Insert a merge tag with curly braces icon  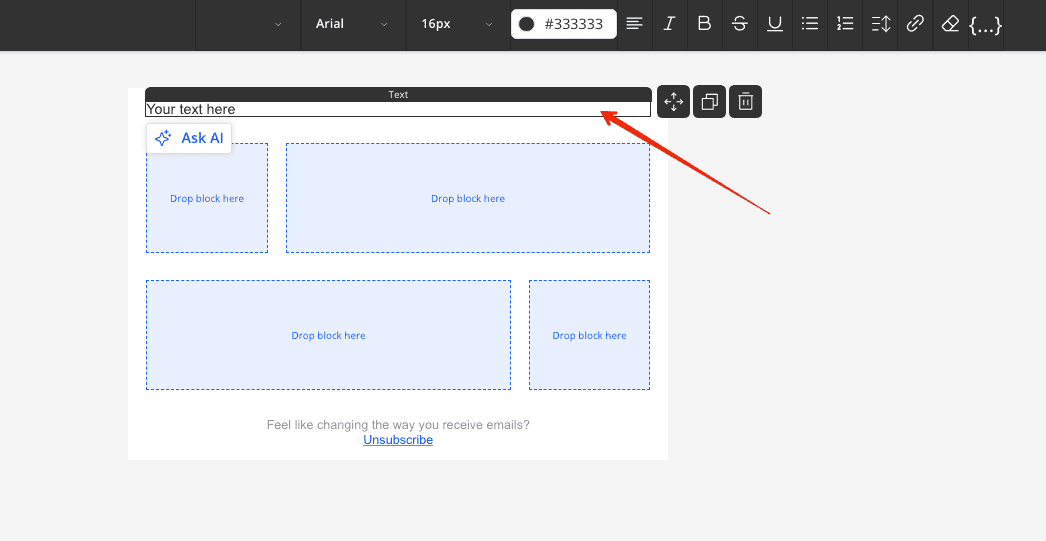click(x=985, y=25)
